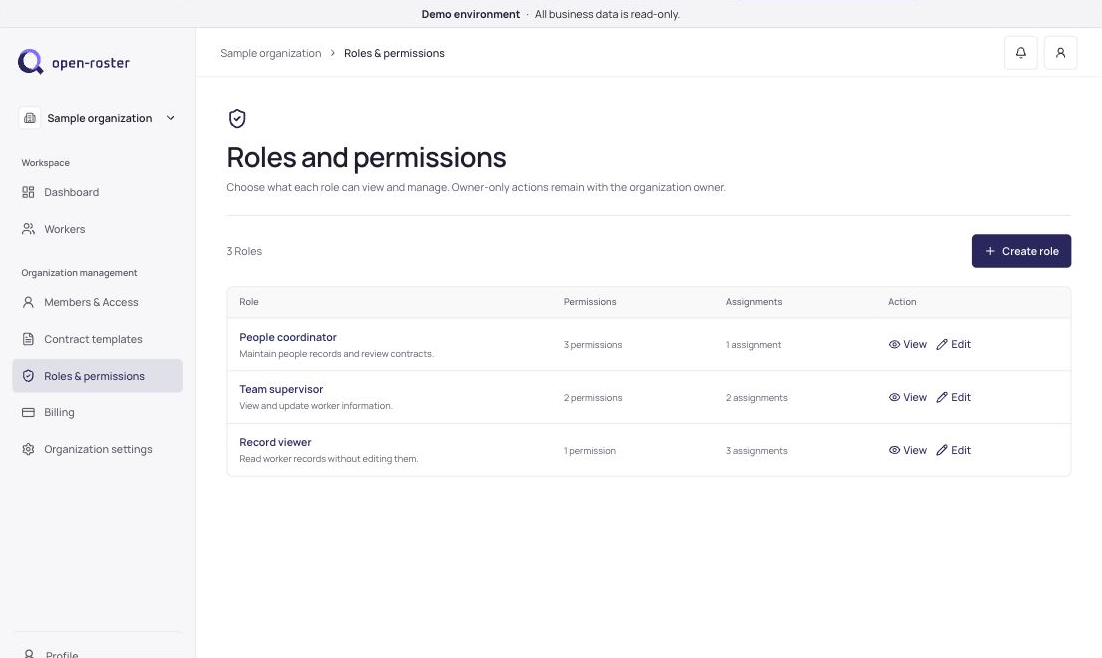1102x658 pixels.
Task: View the People coordinator role
Action: click(907, 344)
